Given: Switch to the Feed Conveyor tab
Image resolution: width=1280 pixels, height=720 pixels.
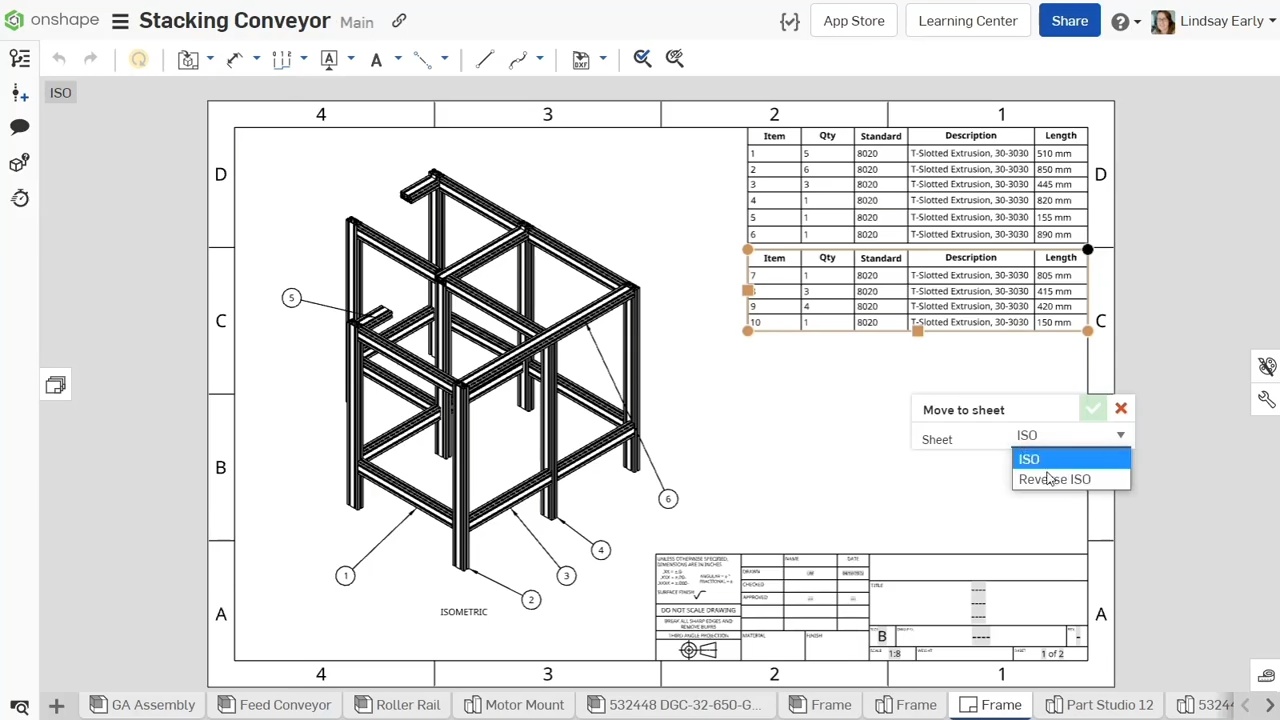Looking at the screenshot, I should pyautogui.click(x=274, y=705).
